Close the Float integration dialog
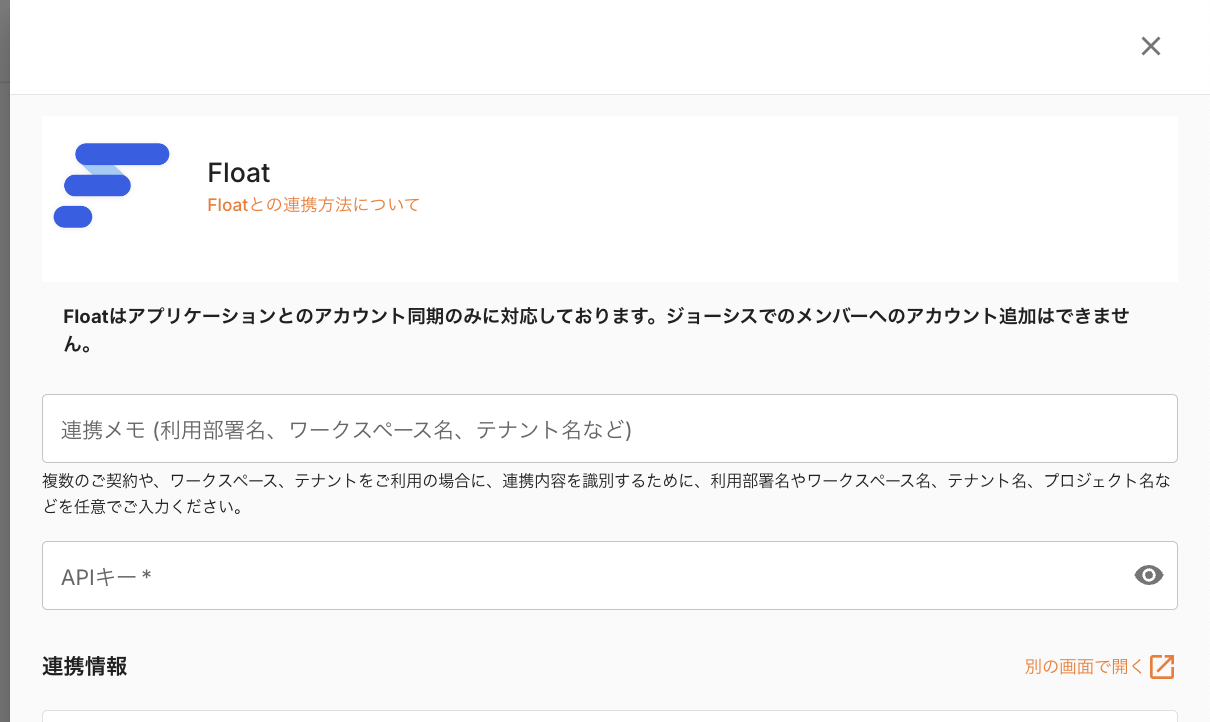 [1151, 46]
